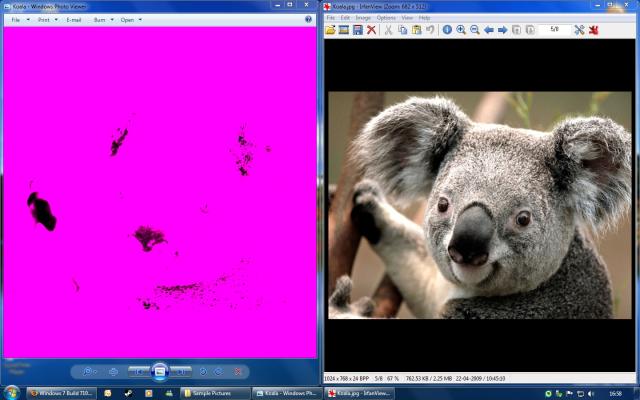The width and height of the screenshot is (640, 400).
Task: Open IrfanView settings tools icon
Action: tap(579, 30)
